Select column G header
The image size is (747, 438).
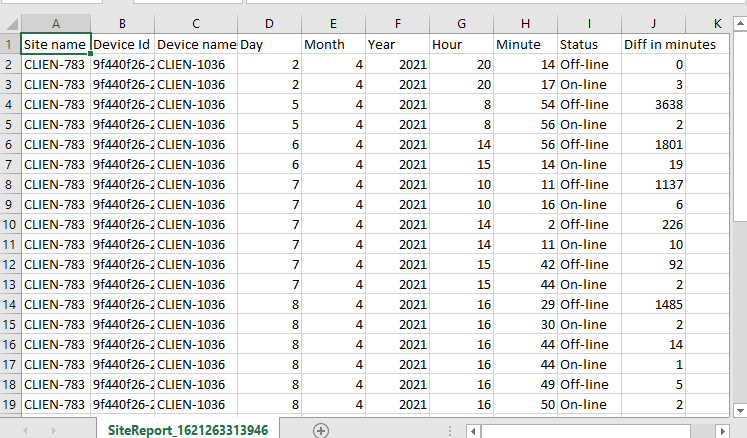(x=461, y=22)
